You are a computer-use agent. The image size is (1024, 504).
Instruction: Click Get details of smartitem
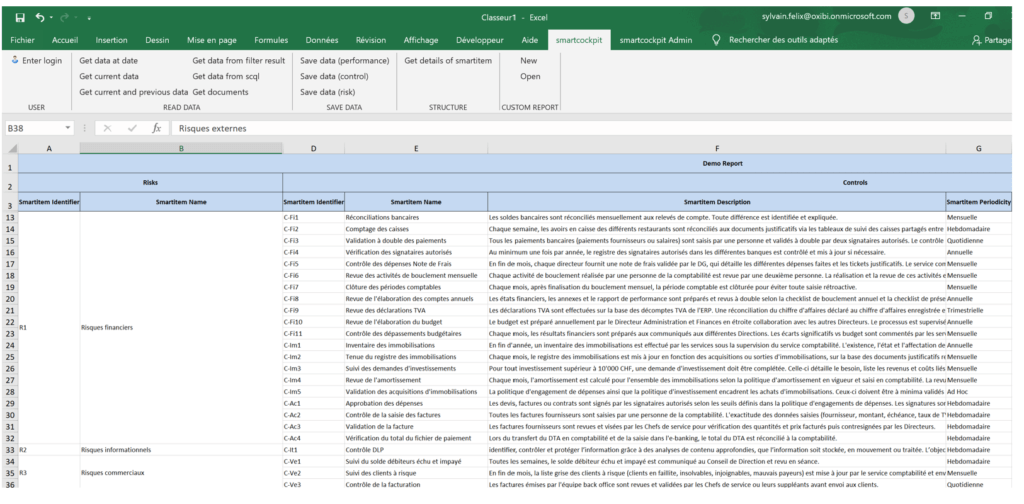tap(448, 60)
